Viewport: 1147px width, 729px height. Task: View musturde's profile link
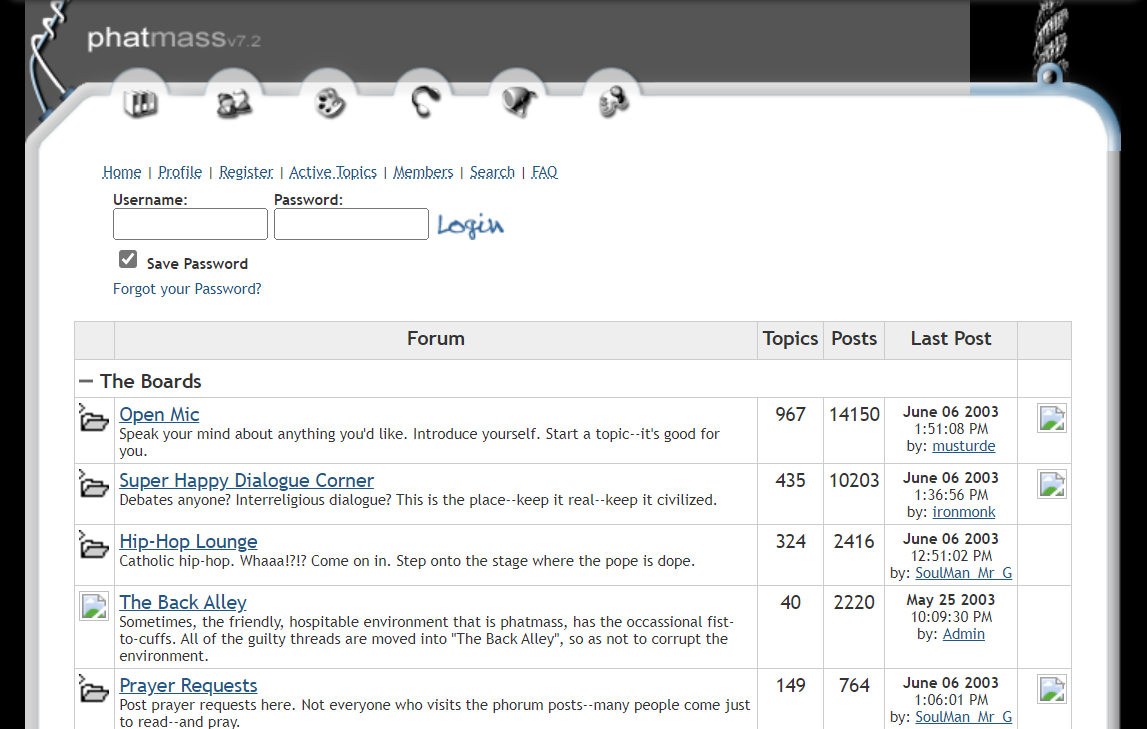point(963,446)
